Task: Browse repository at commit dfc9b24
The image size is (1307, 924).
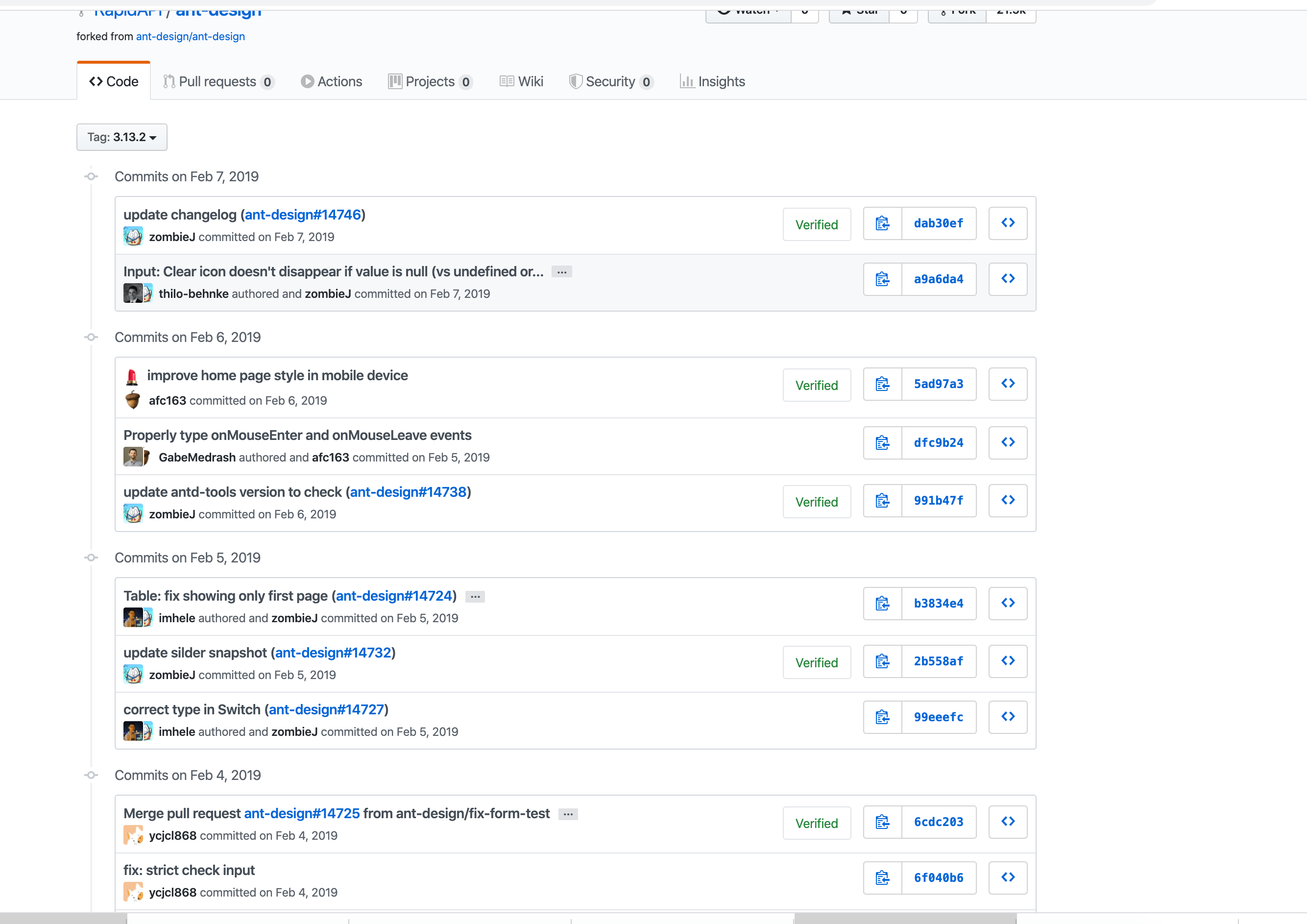Action: [1007, 443]
